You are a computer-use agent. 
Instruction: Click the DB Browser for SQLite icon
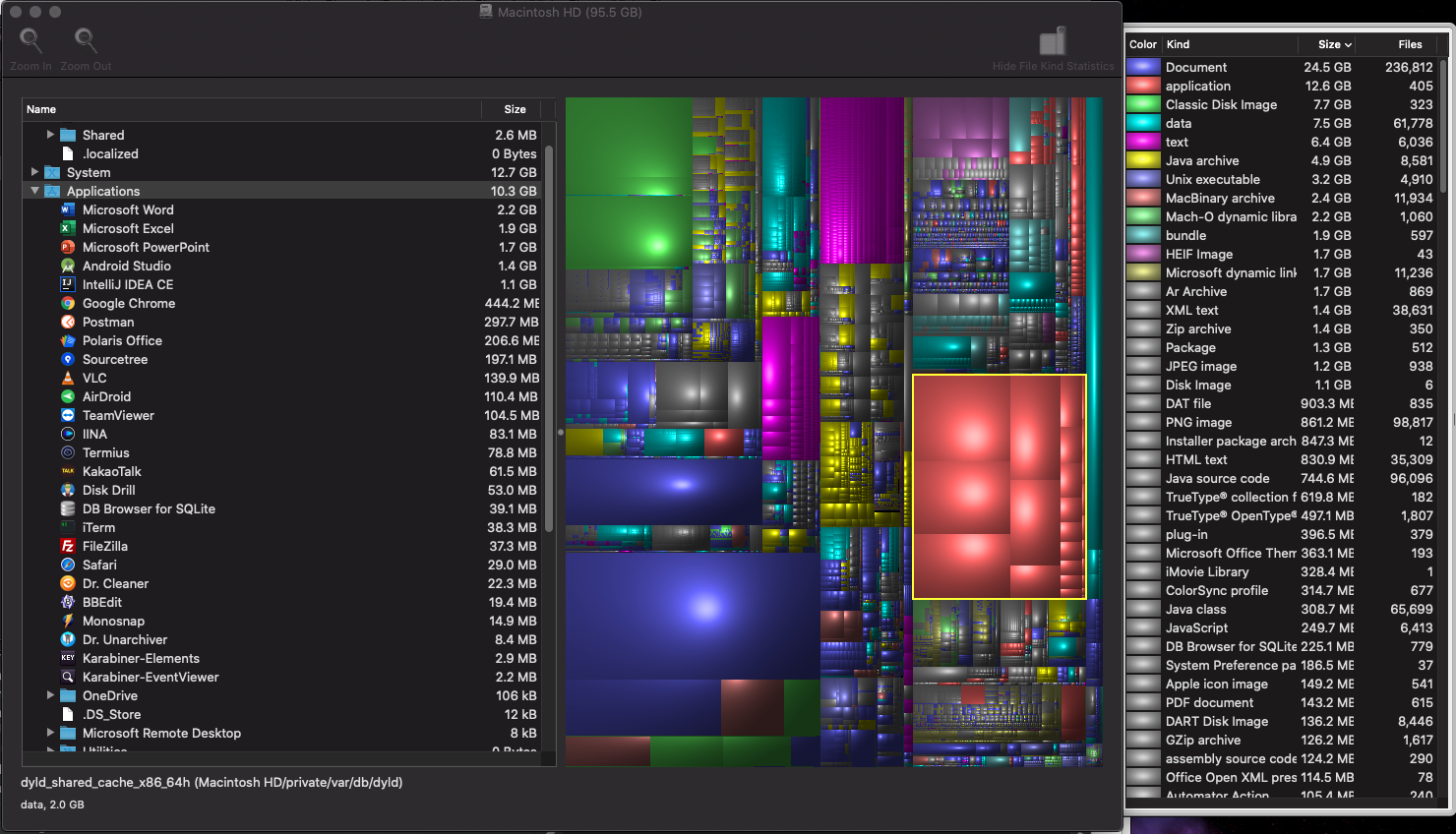pyautogui.click(x=68, y=508)
